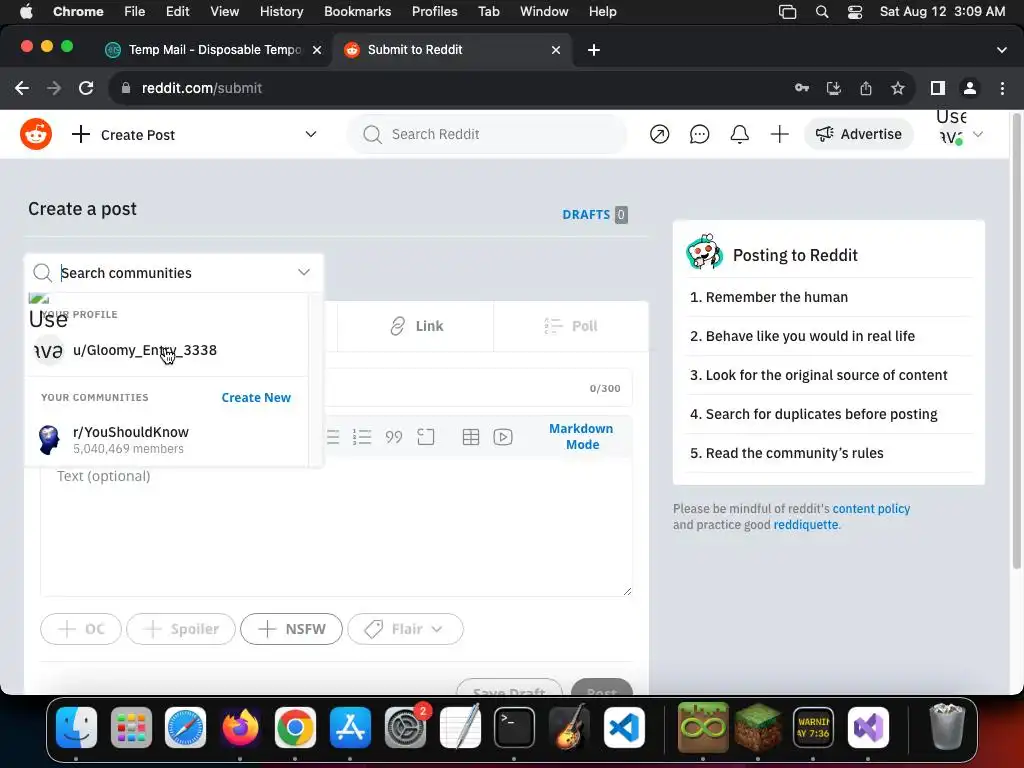Click the plus create-post icon in header
The image size is (1024, 768).
tap(779, 135)
